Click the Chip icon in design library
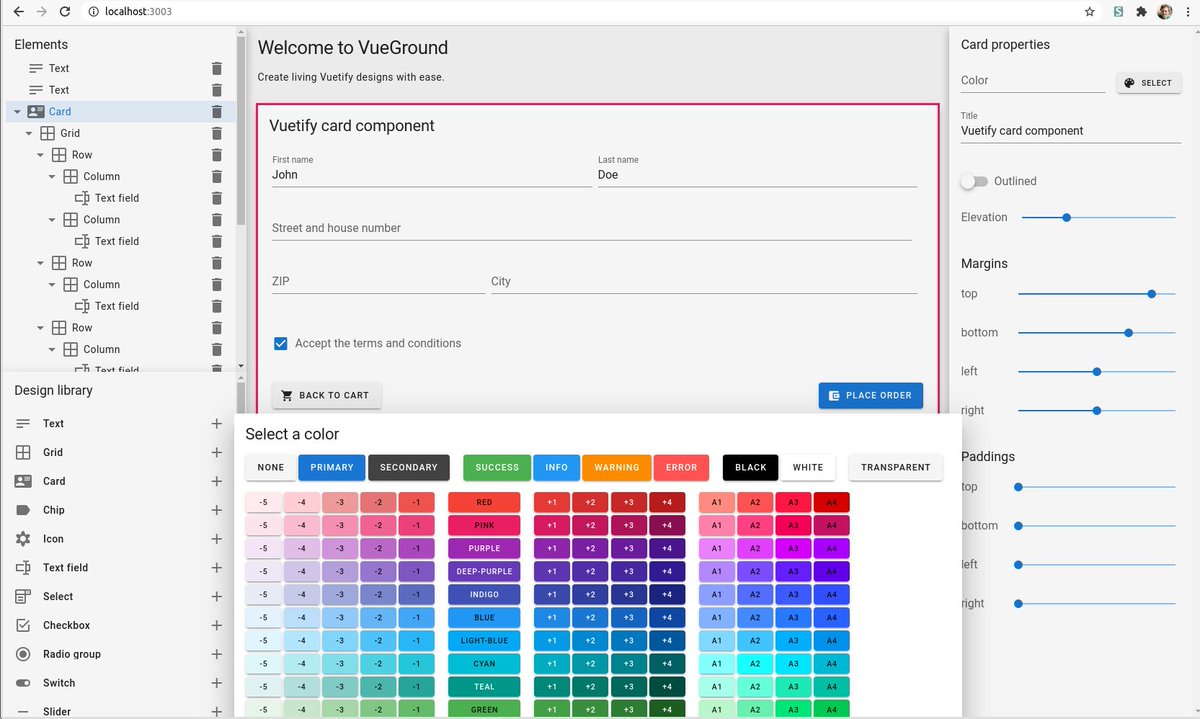This screenshot has width=1200, height=719. tap(23, 510)
